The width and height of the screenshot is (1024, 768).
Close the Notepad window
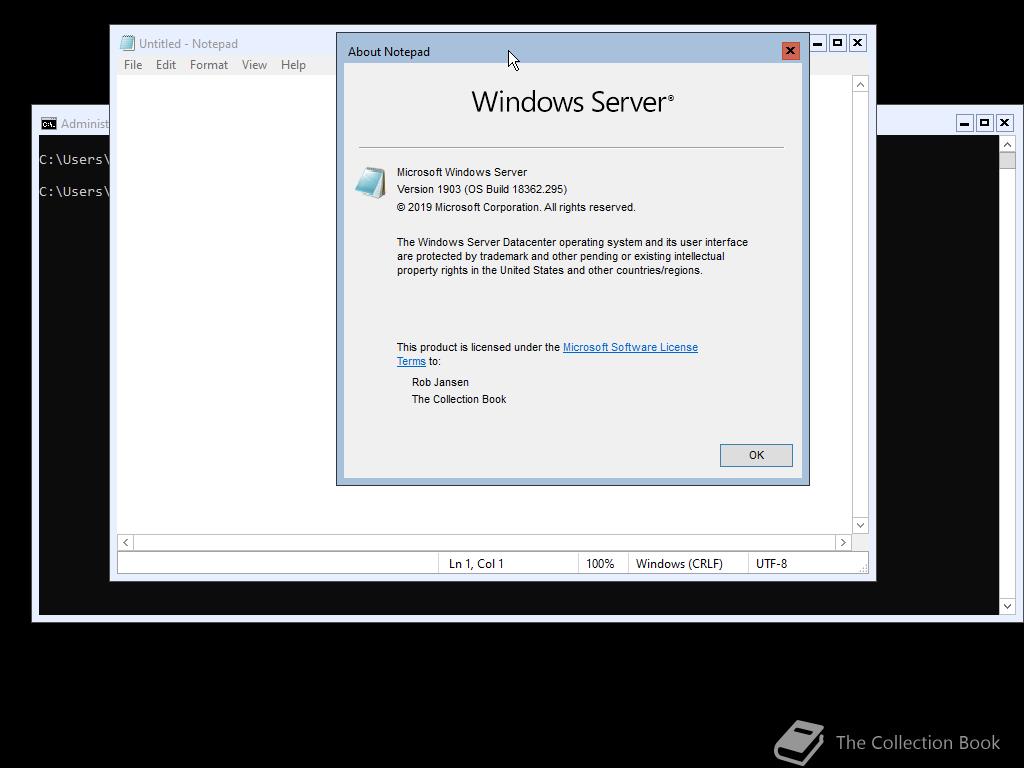click(857, 43)
